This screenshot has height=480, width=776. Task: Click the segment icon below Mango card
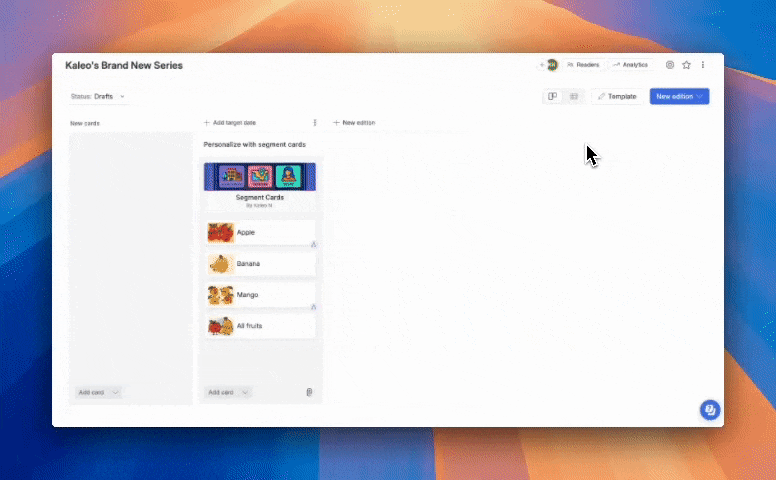pyautogui.click(x=313, y=307)
